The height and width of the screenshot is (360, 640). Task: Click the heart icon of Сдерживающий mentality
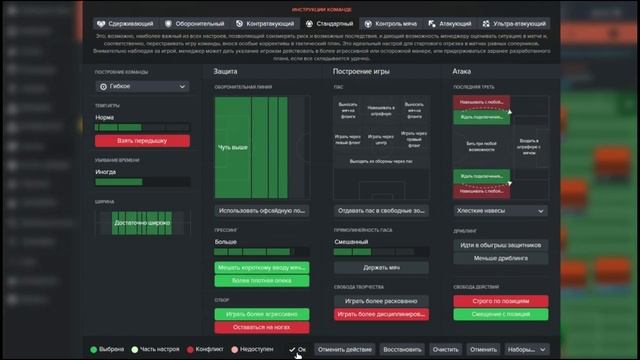101,24
